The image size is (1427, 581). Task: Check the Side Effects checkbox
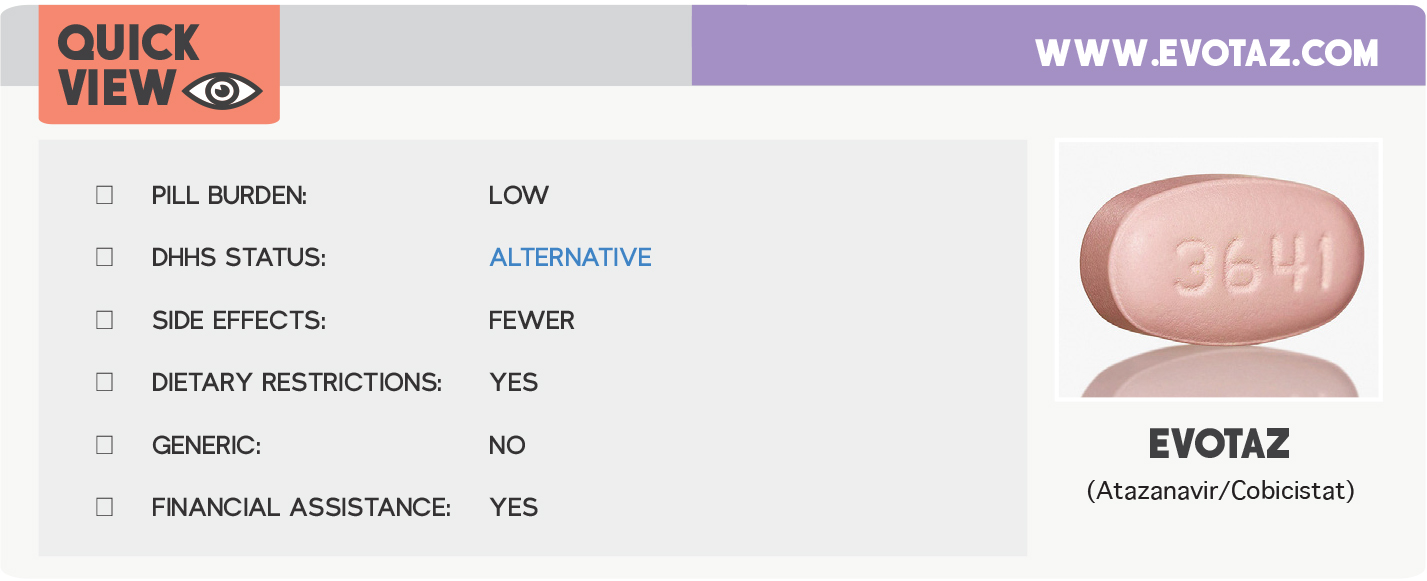(104, 320)
